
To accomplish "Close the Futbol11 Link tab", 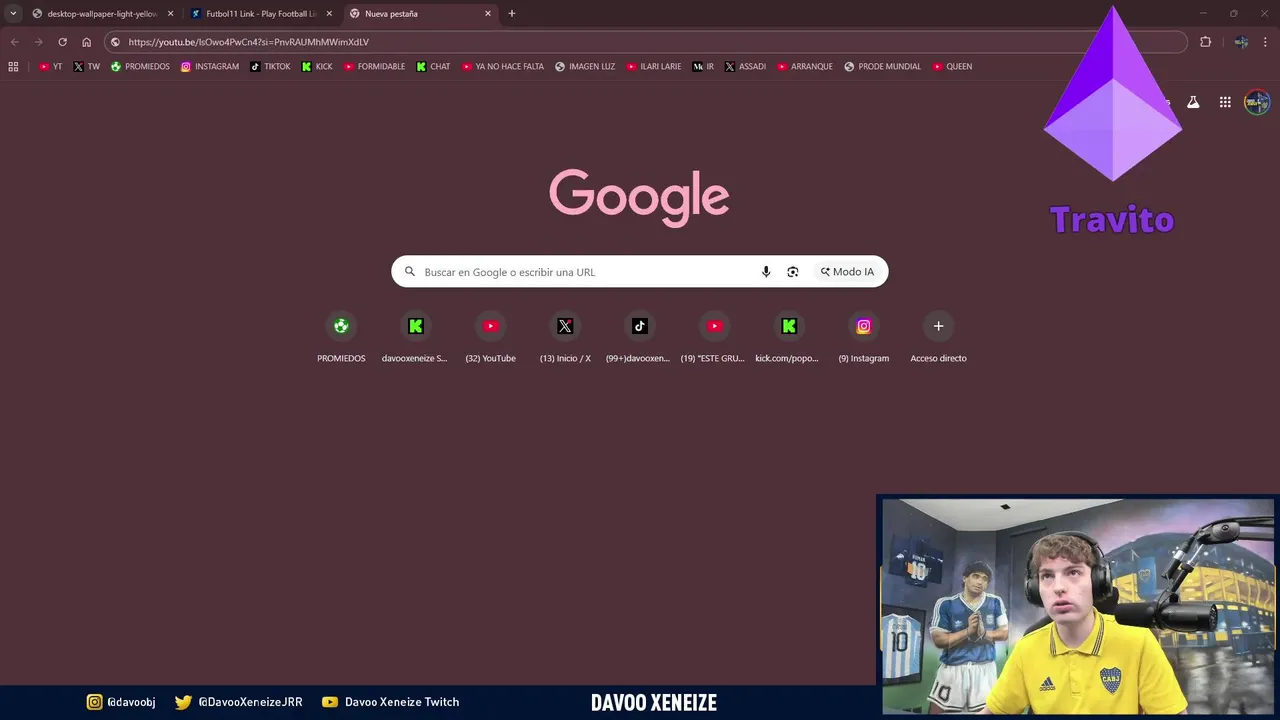I will point(329,14).
